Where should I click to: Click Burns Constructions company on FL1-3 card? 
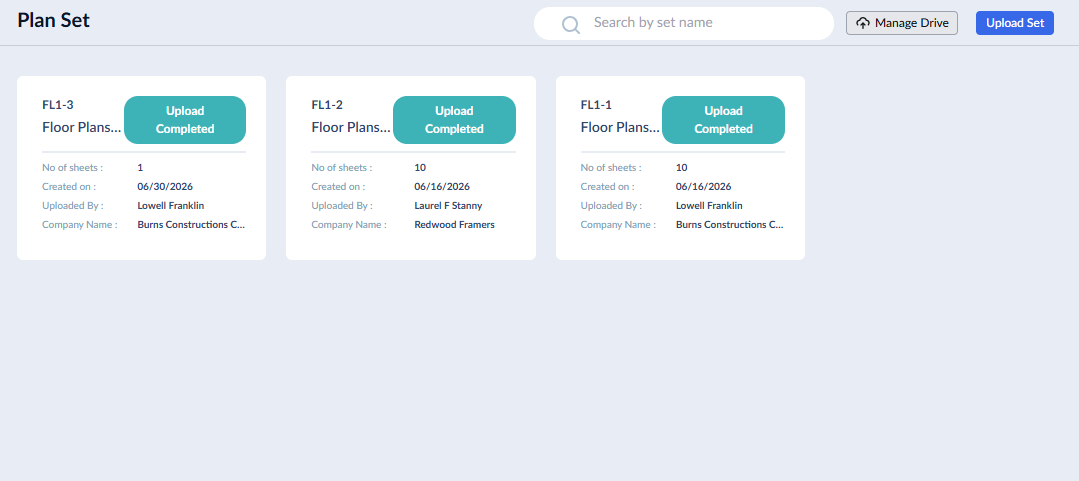click(x=191, y=225)
